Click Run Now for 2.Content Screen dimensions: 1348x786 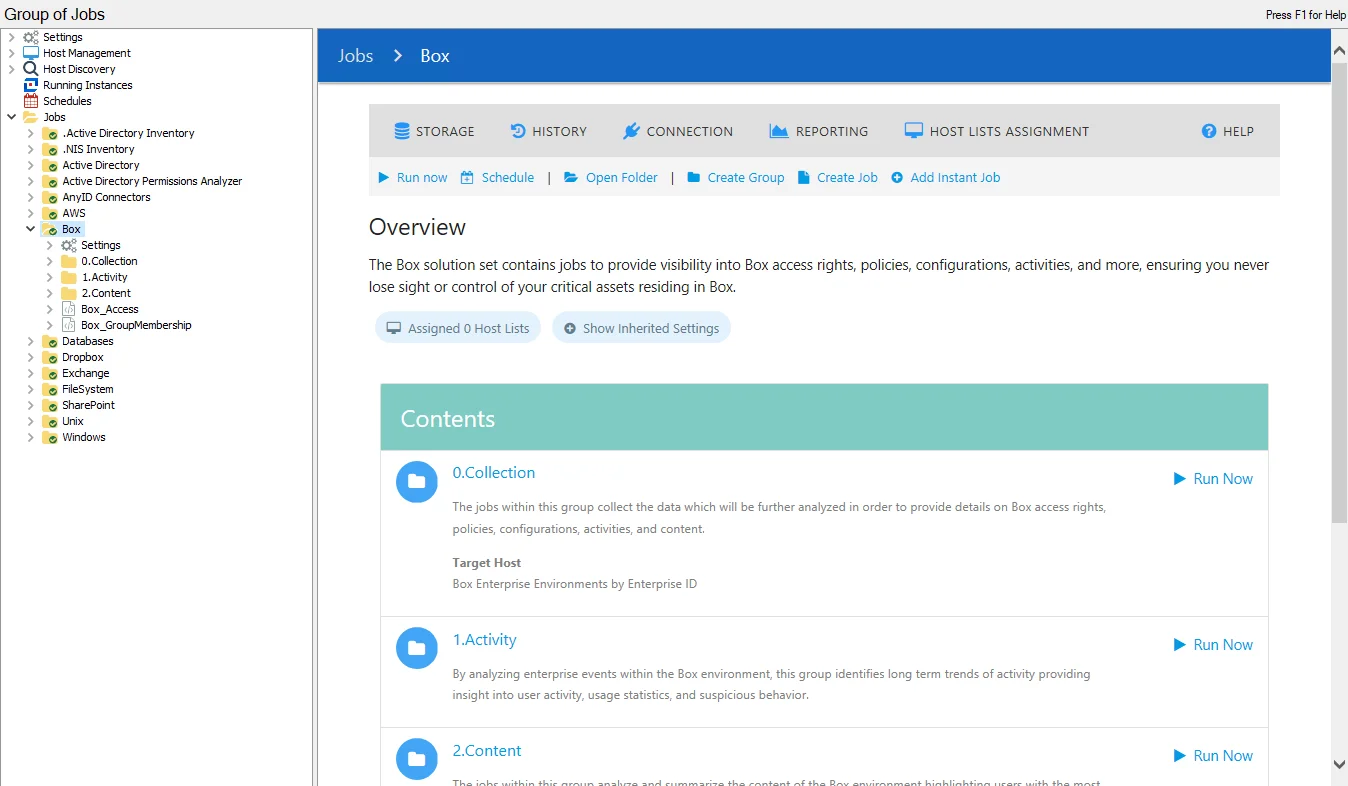1213,756
